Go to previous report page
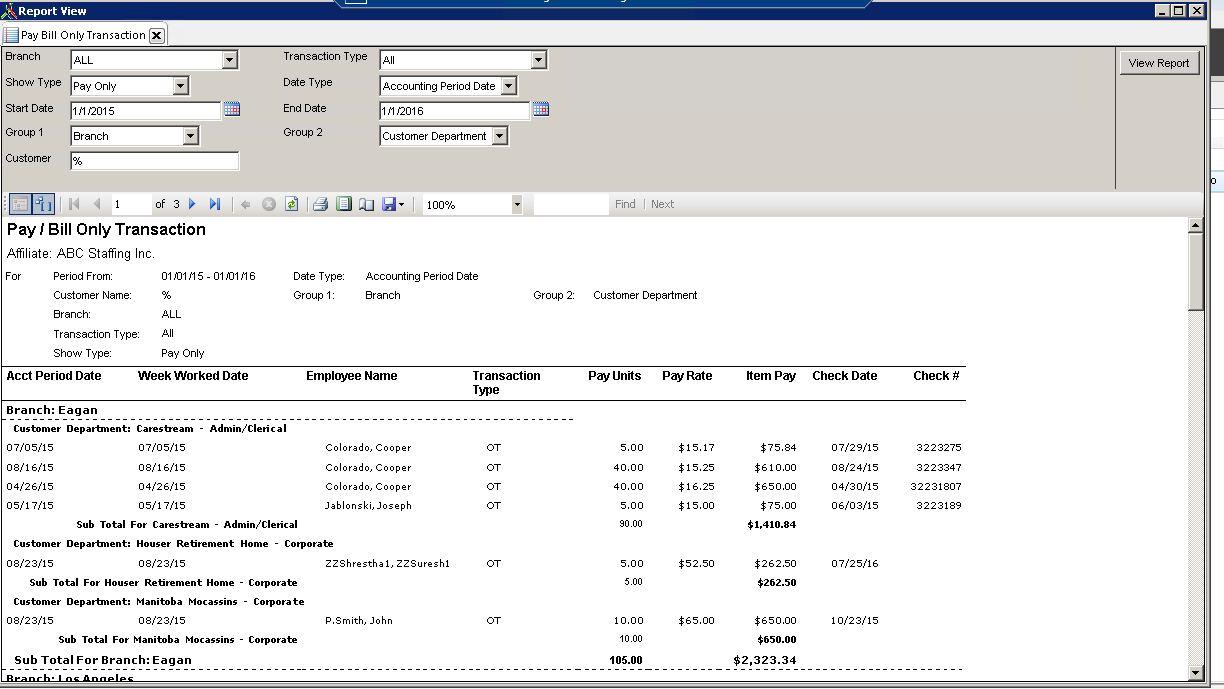 [97, 204]
